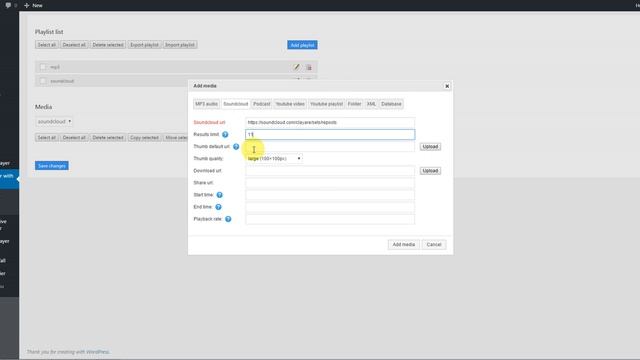
Task: Focus the Download url input field
Action: pyautogui.click(x=330, y=171)
